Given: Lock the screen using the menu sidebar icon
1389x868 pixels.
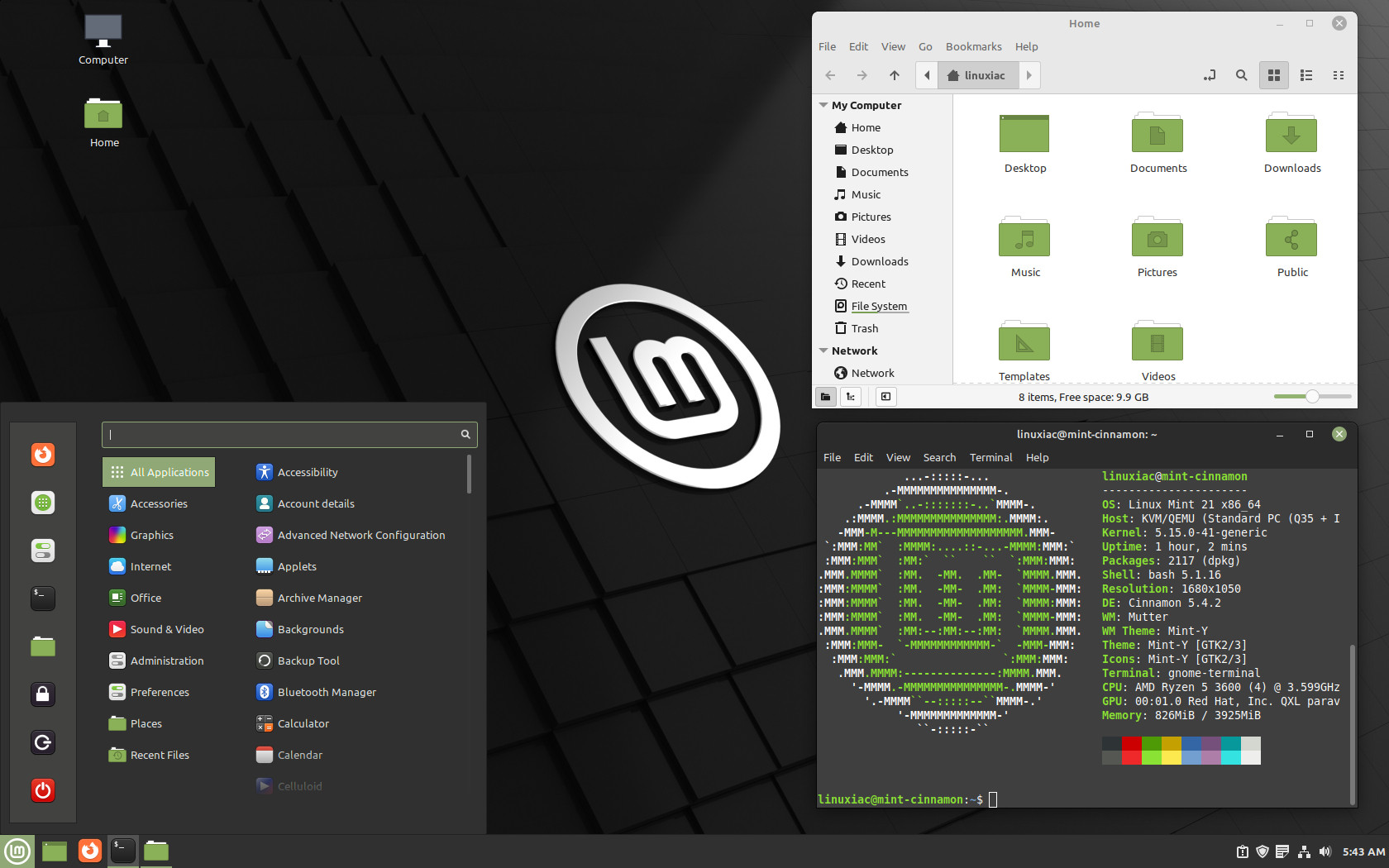Looking at the screenshot, I should pyautogui.click(x=42, y=694).
